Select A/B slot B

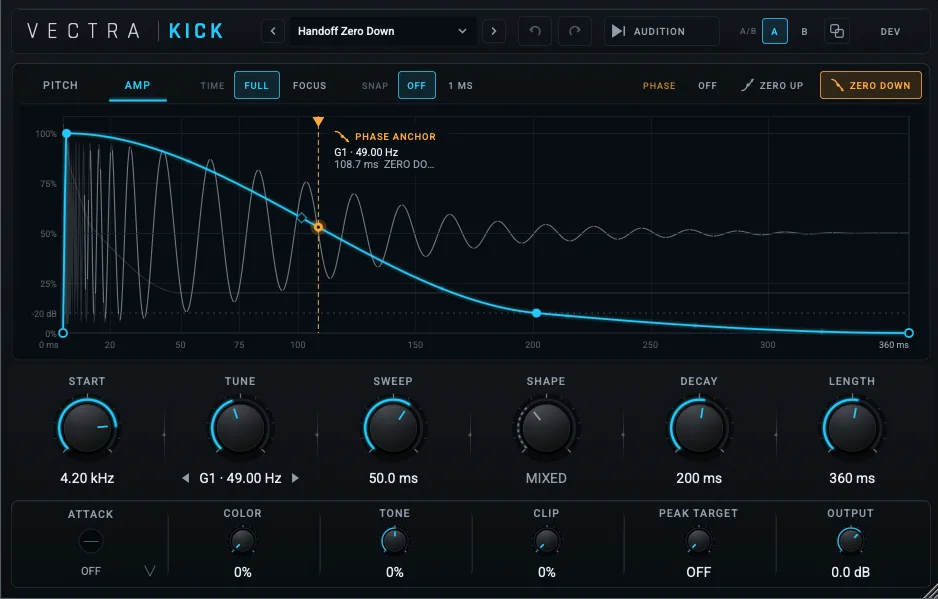804,31
